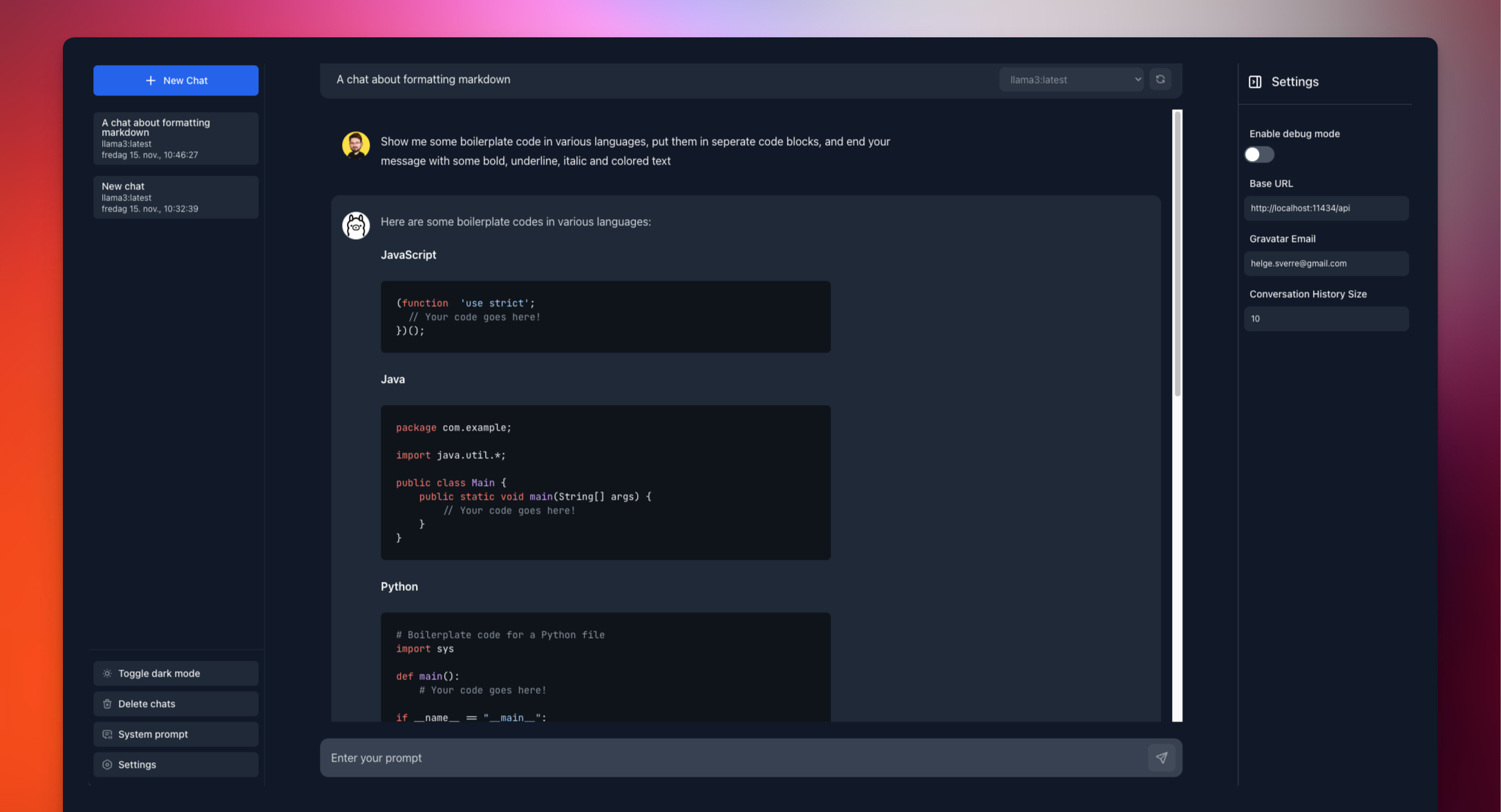Enable the debug mode switch

pos(1259,154)
